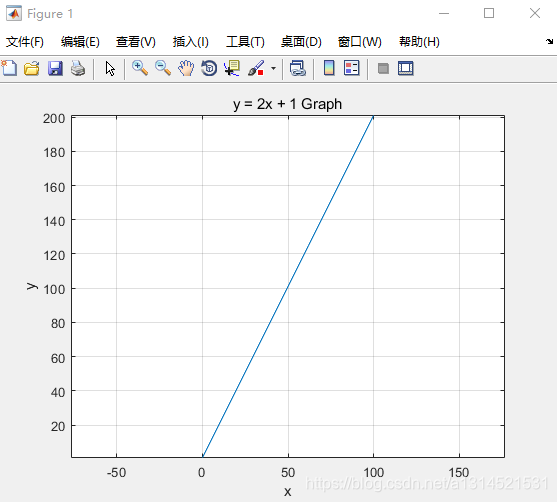The image size is (557, 502).
Task: Click the x-axis label 'x'
Action: (x=287, y=492)
